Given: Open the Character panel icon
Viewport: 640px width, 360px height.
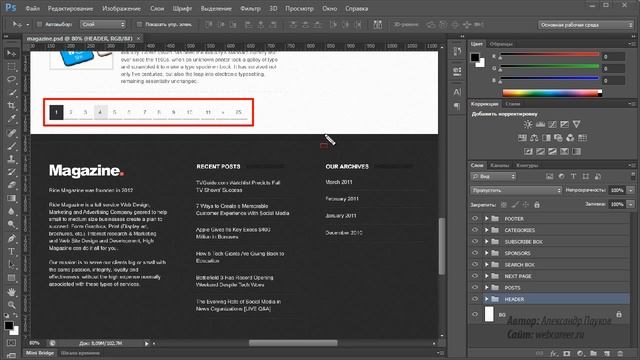Looking at the screenshot, I should coord(457,92).
